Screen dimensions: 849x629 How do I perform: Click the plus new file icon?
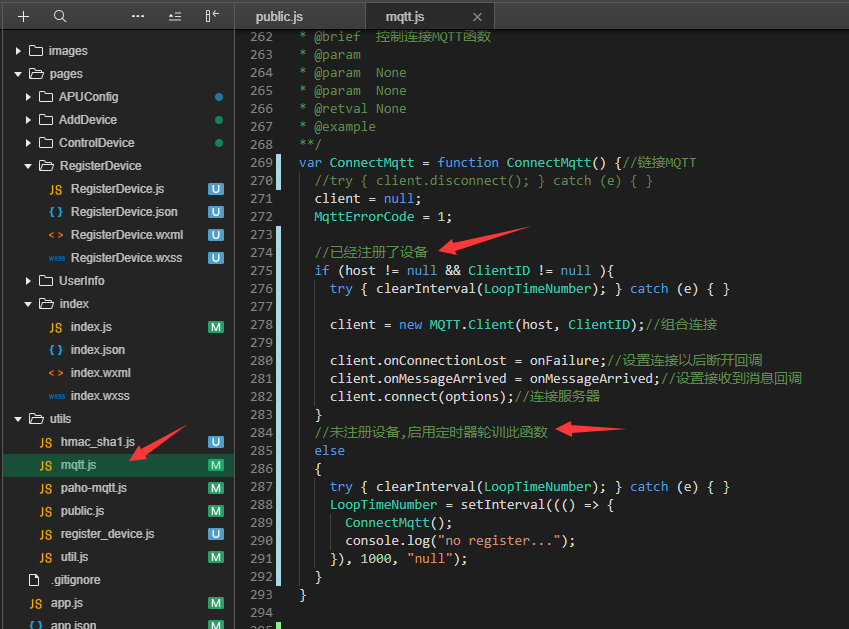pos(23,17)
